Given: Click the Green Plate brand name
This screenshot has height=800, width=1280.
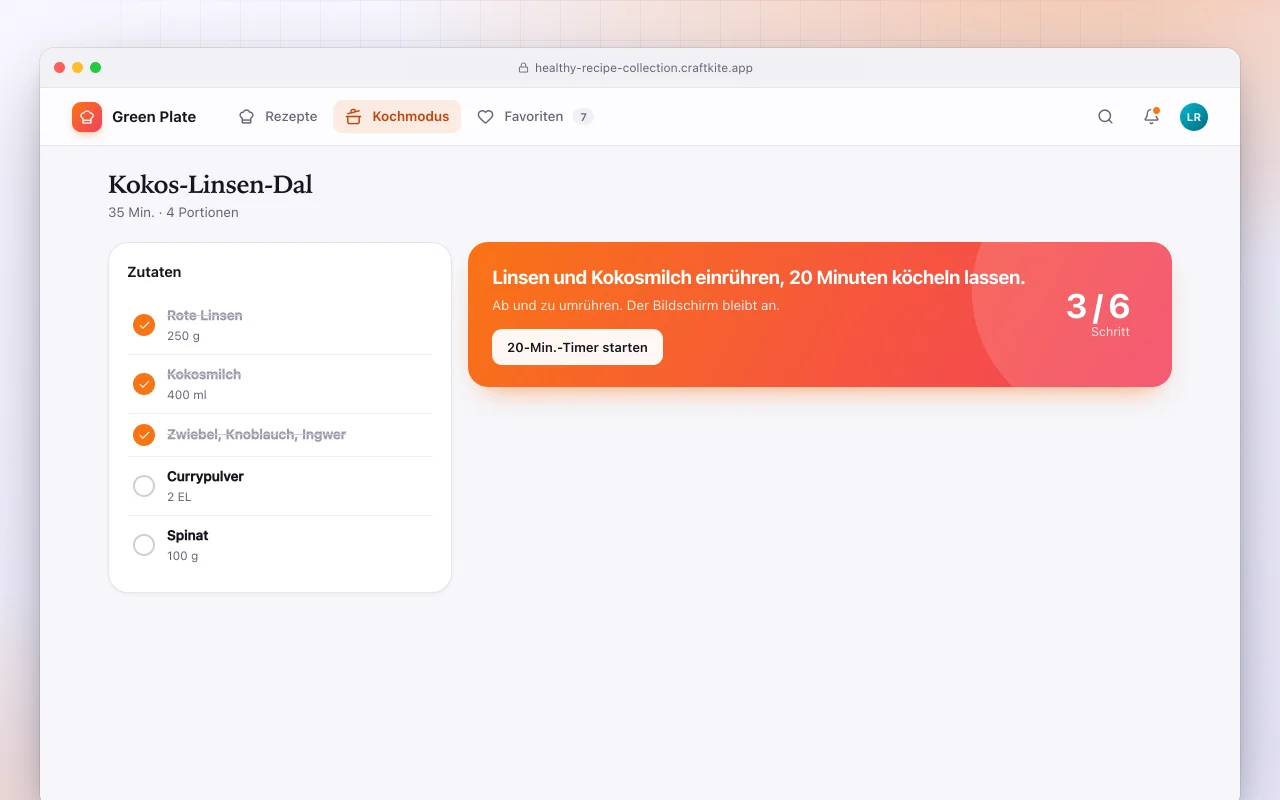Looking at the screenshot, I should (x=154, y=117).
